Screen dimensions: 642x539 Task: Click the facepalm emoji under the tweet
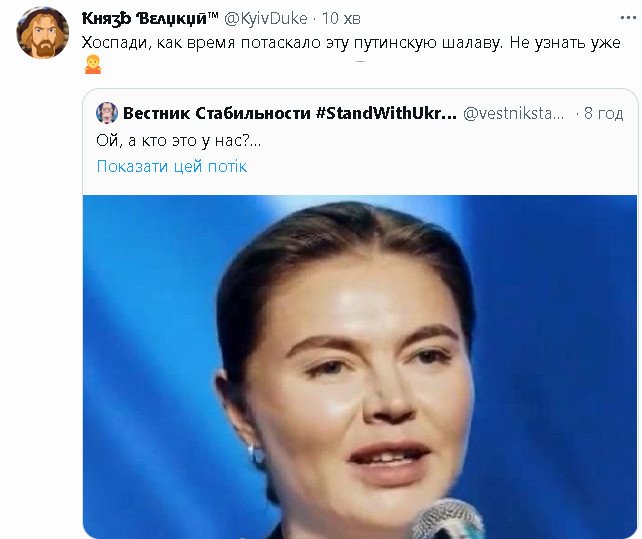pos(93,66)
